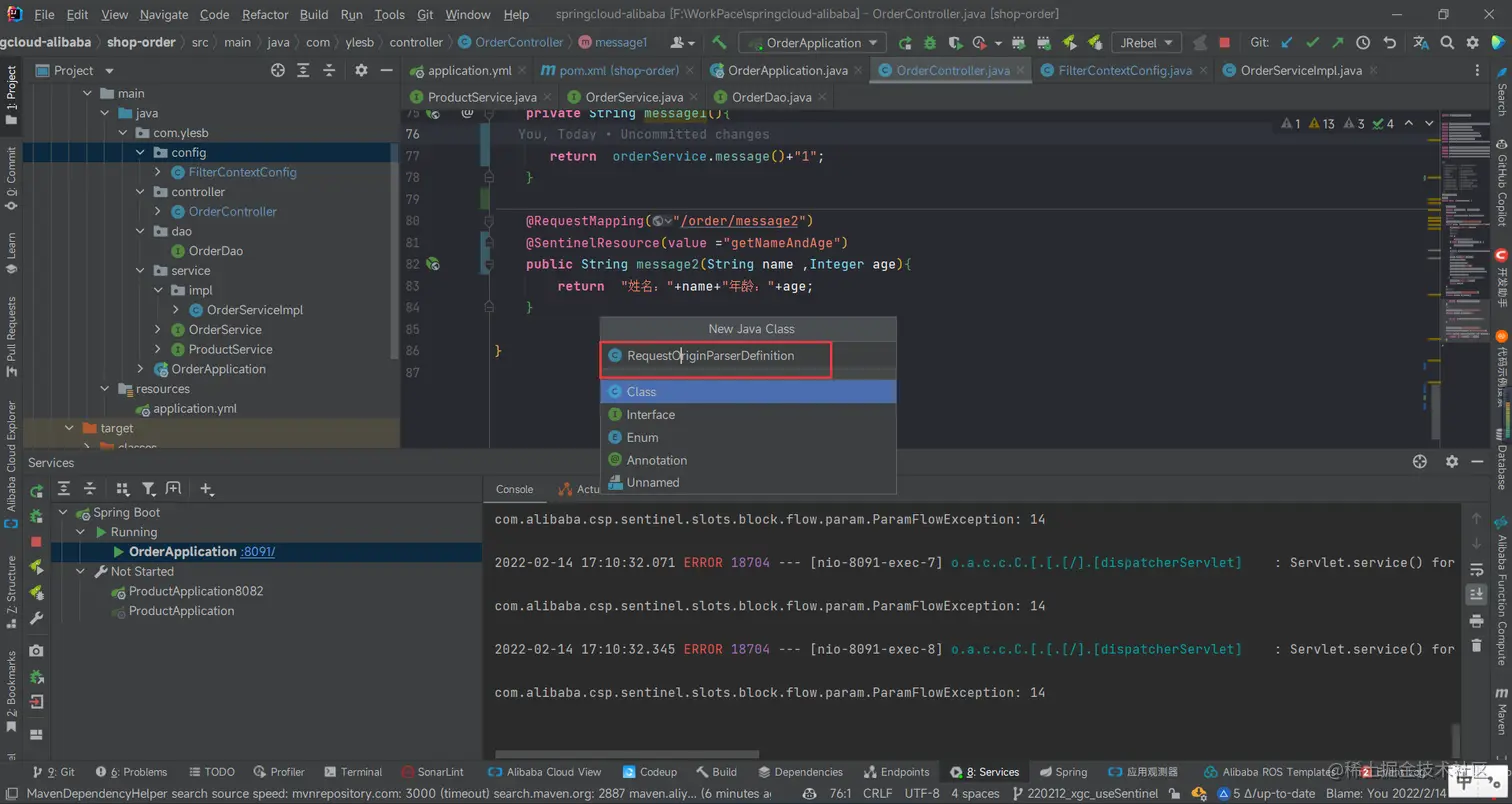Open Project panel options gear
This screenshot has height=804, width=1512.
click(x=361, y=70)
